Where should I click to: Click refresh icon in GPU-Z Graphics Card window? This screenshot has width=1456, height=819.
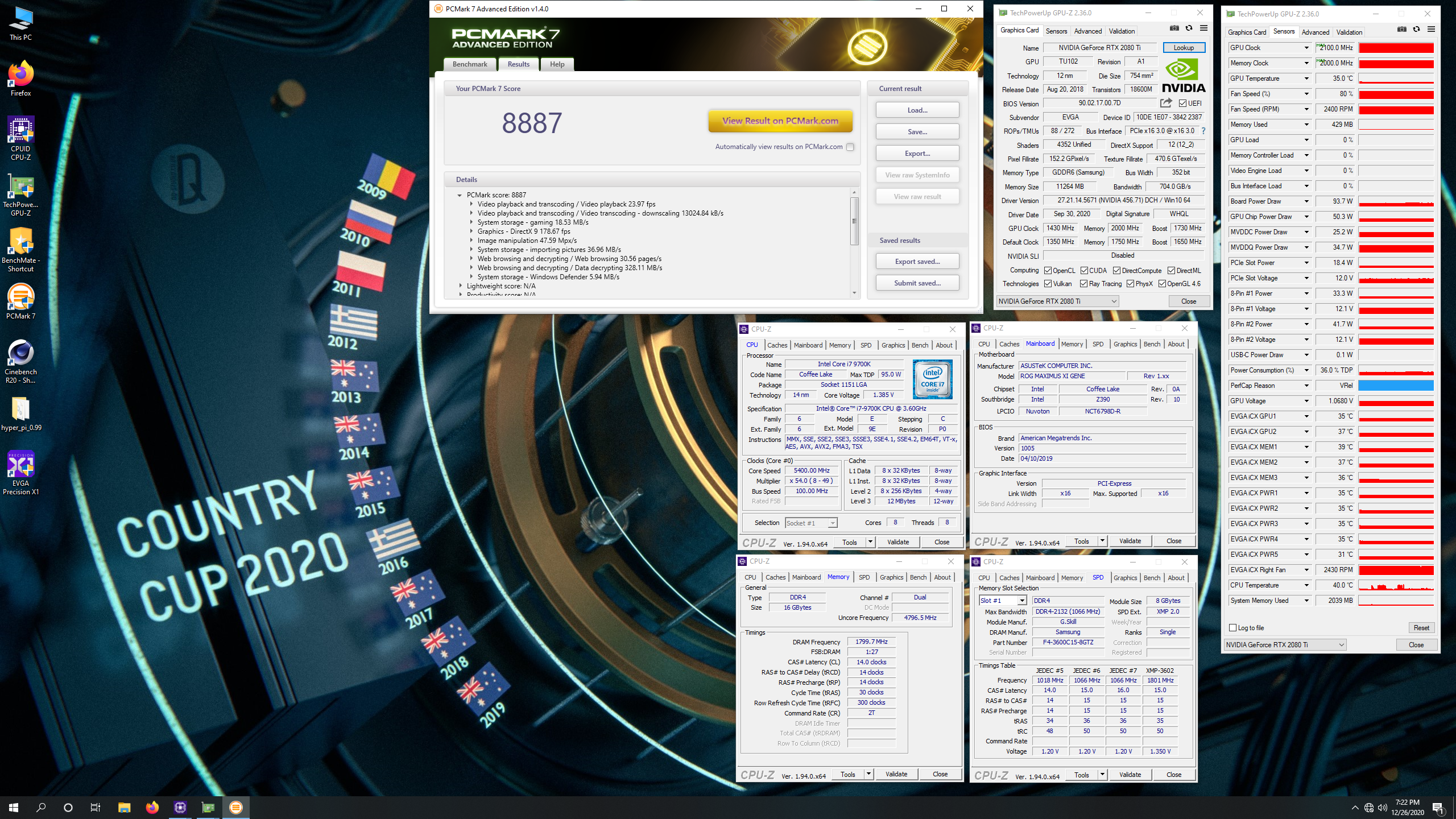[1189, 28]
